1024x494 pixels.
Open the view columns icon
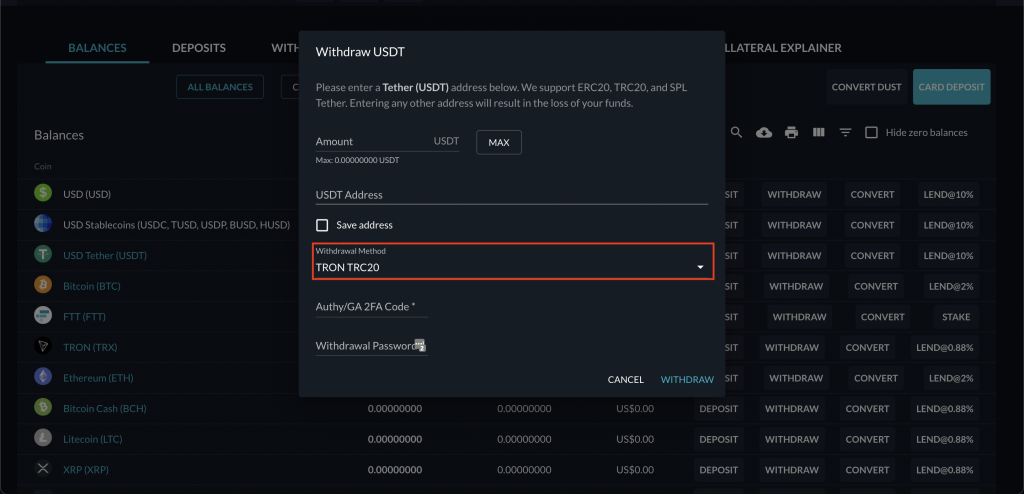(818, 133)
